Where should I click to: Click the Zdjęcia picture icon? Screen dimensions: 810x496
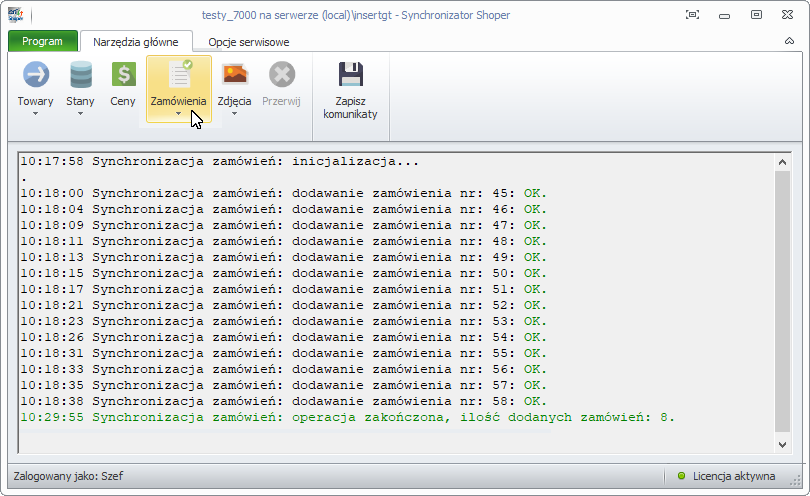(235, 74)
